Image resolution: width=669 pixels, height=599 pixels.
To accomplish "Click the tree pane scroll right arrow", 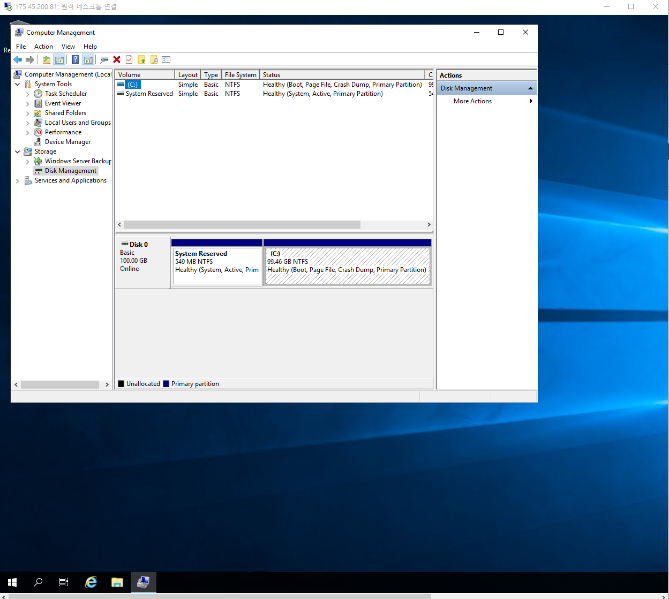I will (x=107, y=385).
